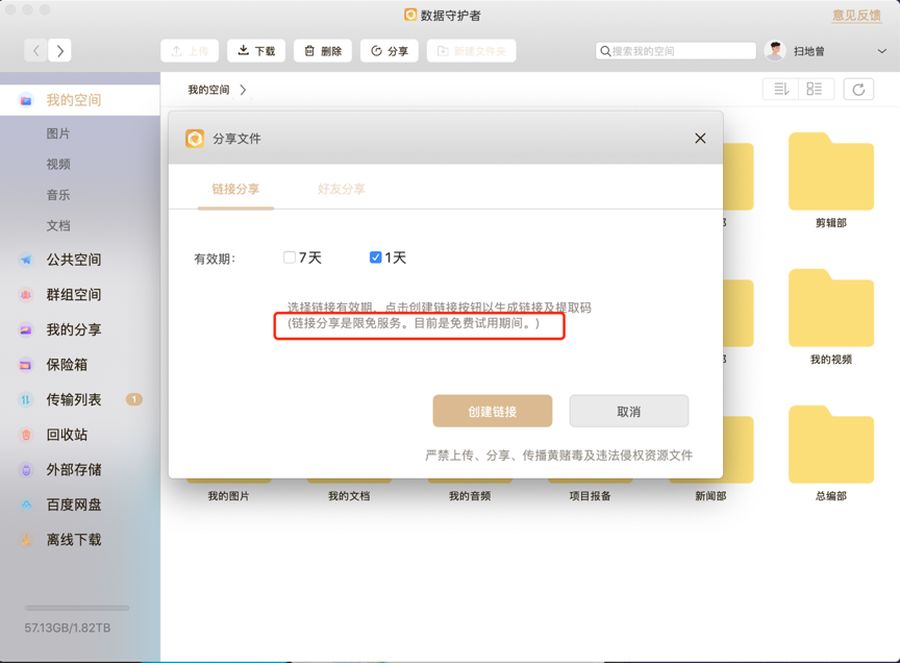Check the 7天 validity checkbox
900x663 pixels.
290,258
